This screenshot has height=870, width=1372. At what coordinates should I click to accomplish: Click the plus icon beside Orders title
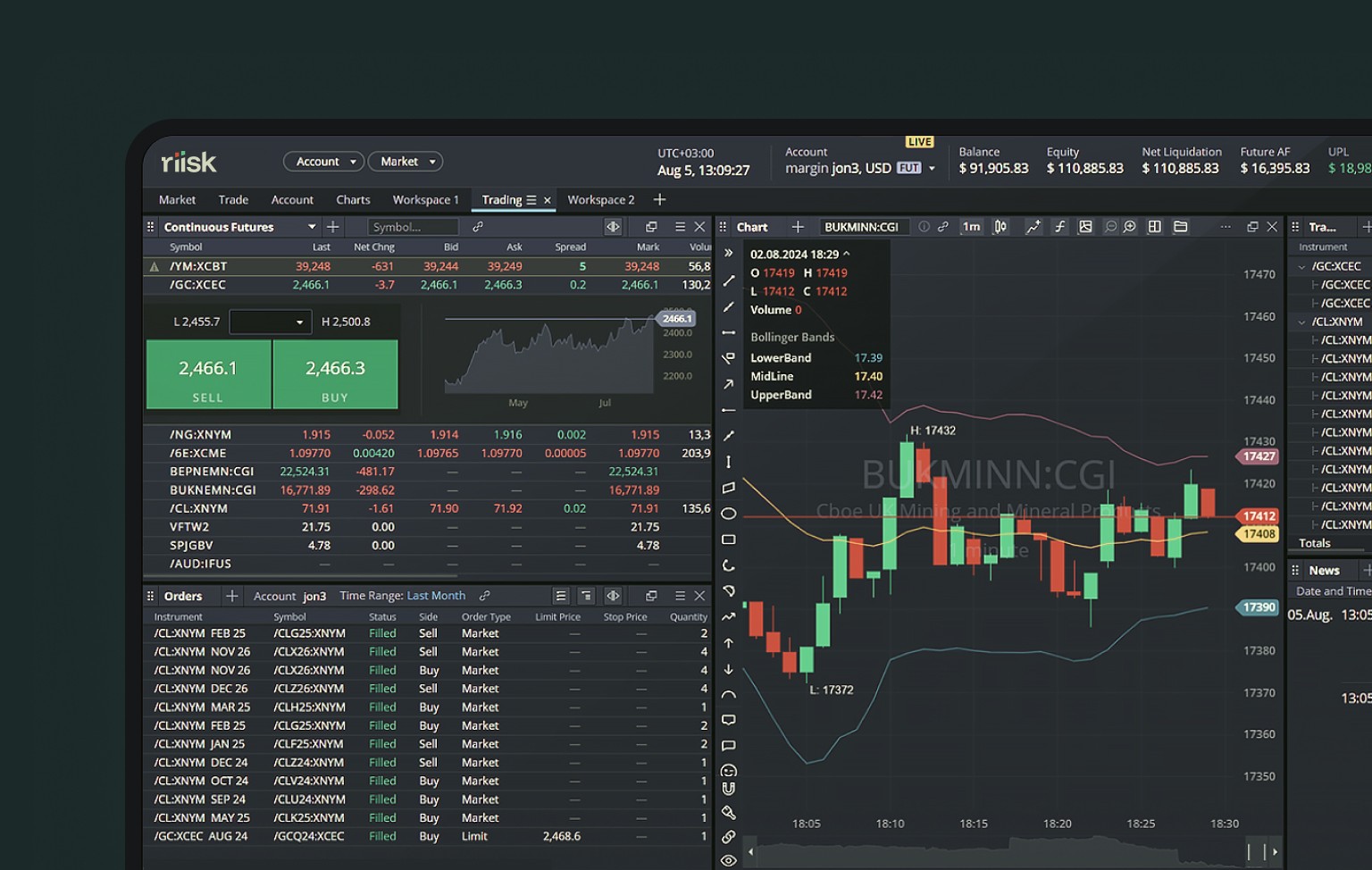click(231, 596)
